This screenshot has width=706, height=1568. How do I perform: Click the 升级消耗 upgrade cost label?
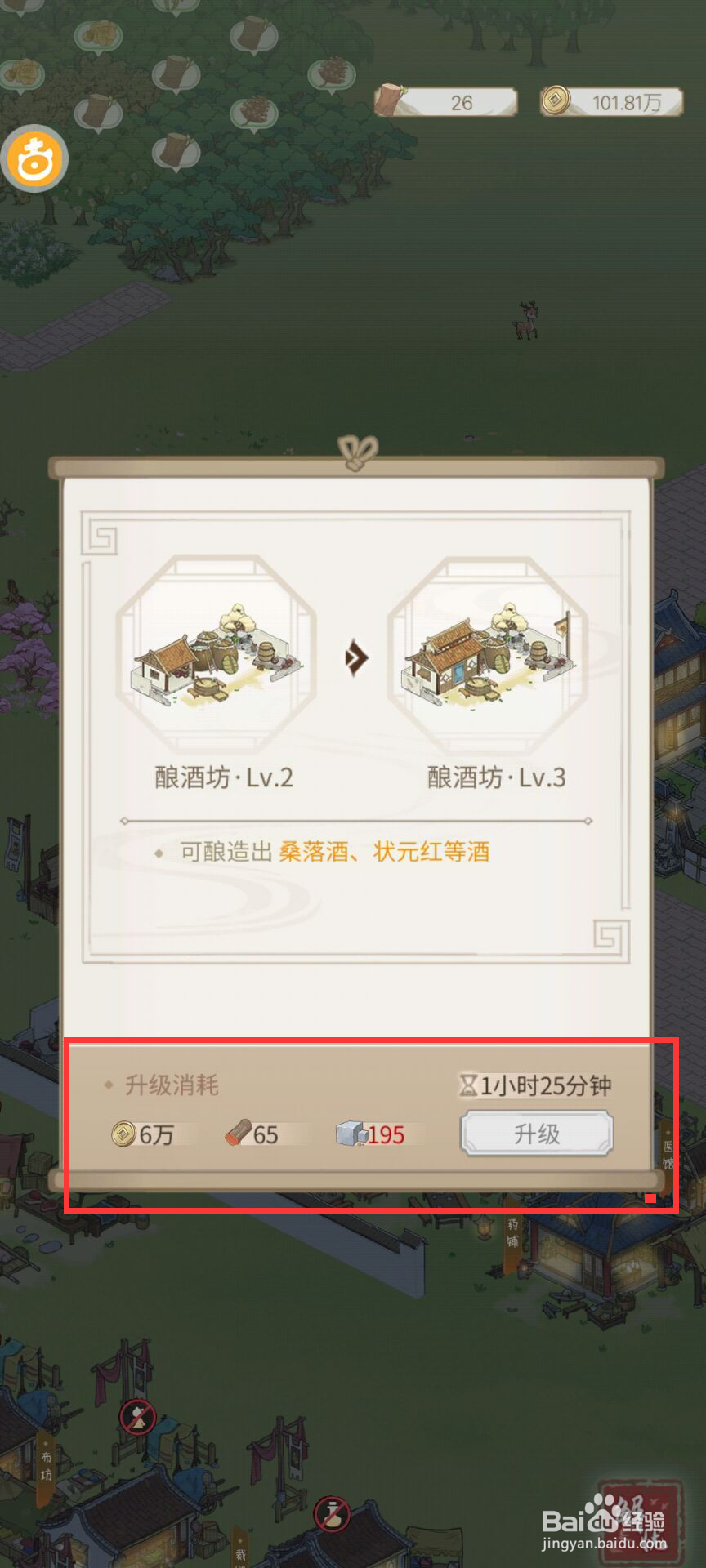coord(172,1085)
